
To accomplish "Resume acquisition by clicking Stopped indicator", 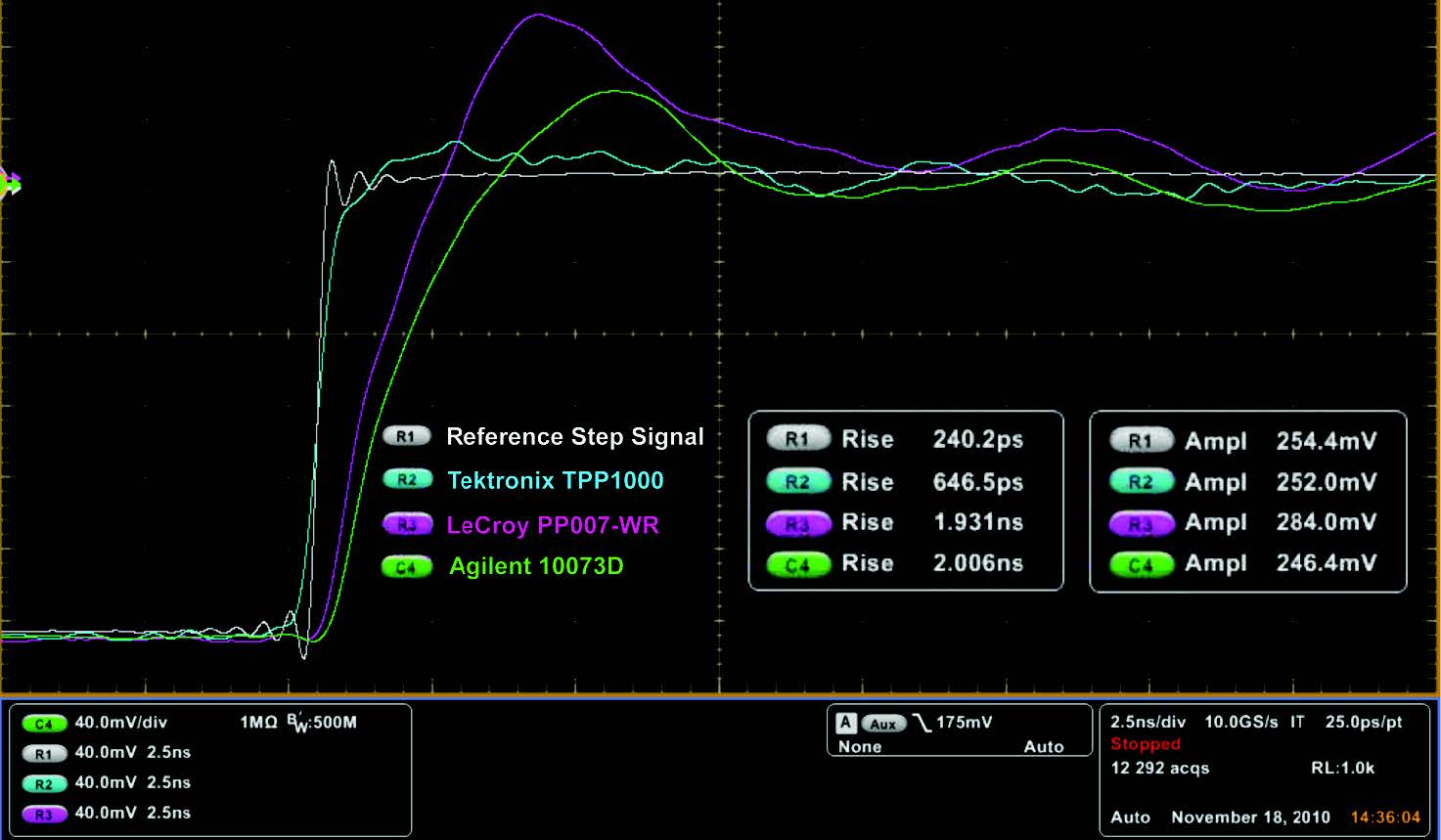I will (1144, 744).
